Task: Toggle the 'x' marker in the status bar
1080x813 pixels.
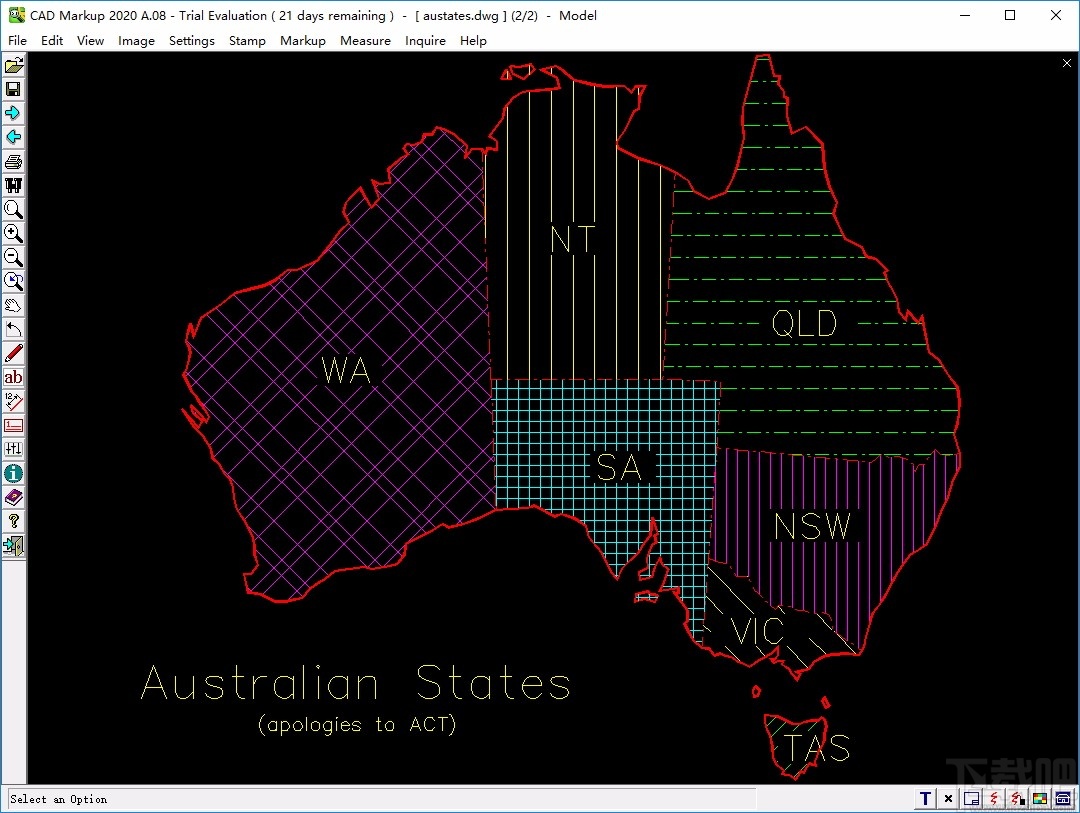Action: (x=948, y=798)
